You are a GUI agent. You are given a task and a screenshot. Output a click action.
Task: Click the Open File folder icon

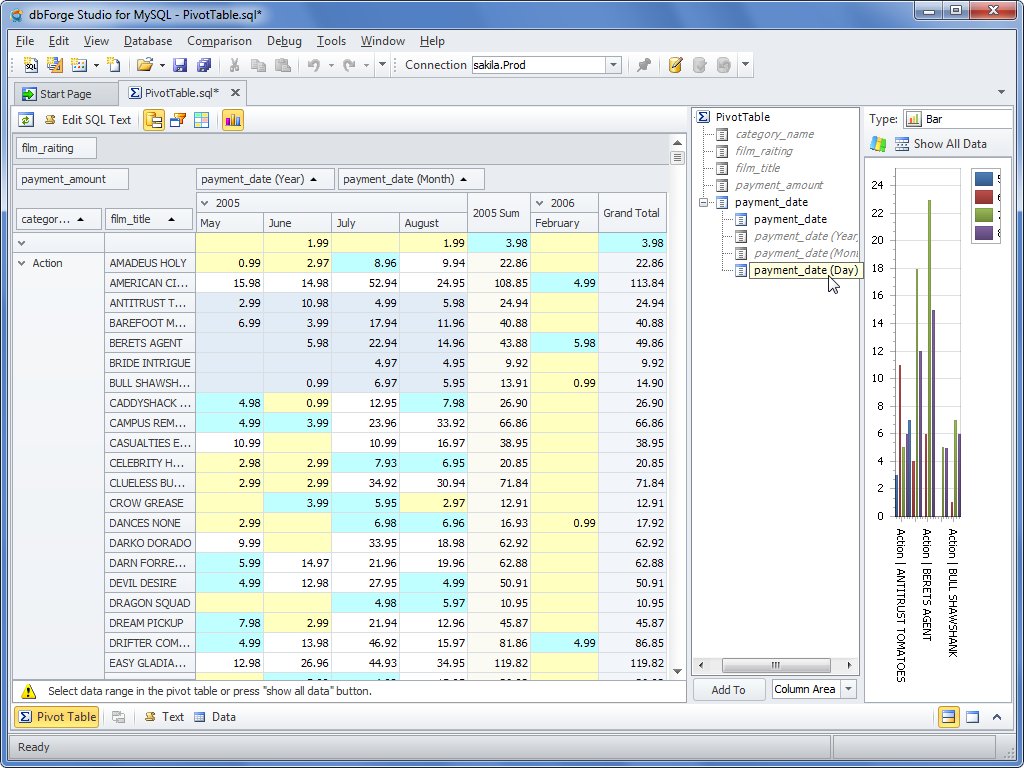click(144, 65)
